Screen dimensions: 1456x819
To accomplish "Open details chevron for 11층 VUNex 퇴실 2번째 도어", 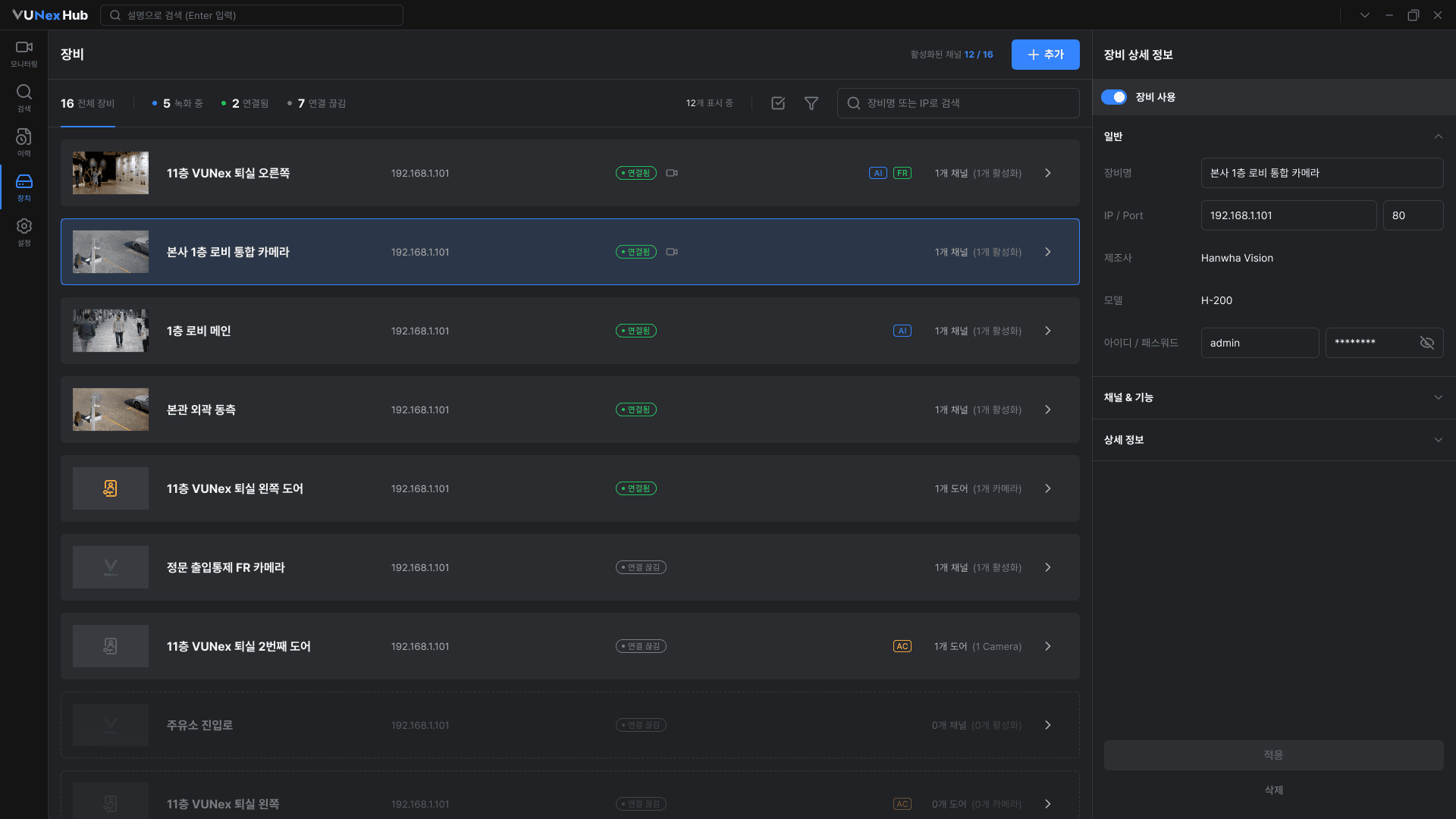I will click(x=1048, y=646).
